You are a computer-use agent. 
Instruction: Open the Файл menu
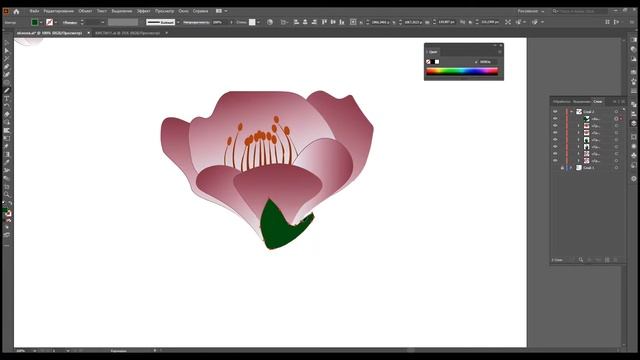click(35, 11)
